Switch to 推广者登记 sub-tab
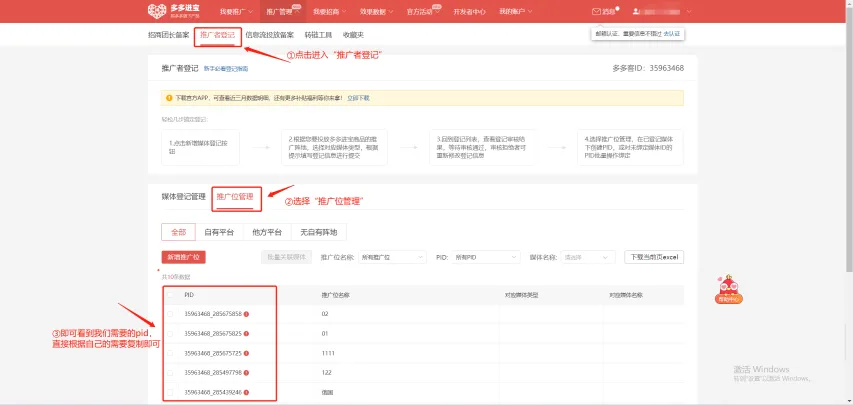This screenshot has height=405, width=853. 217,35
